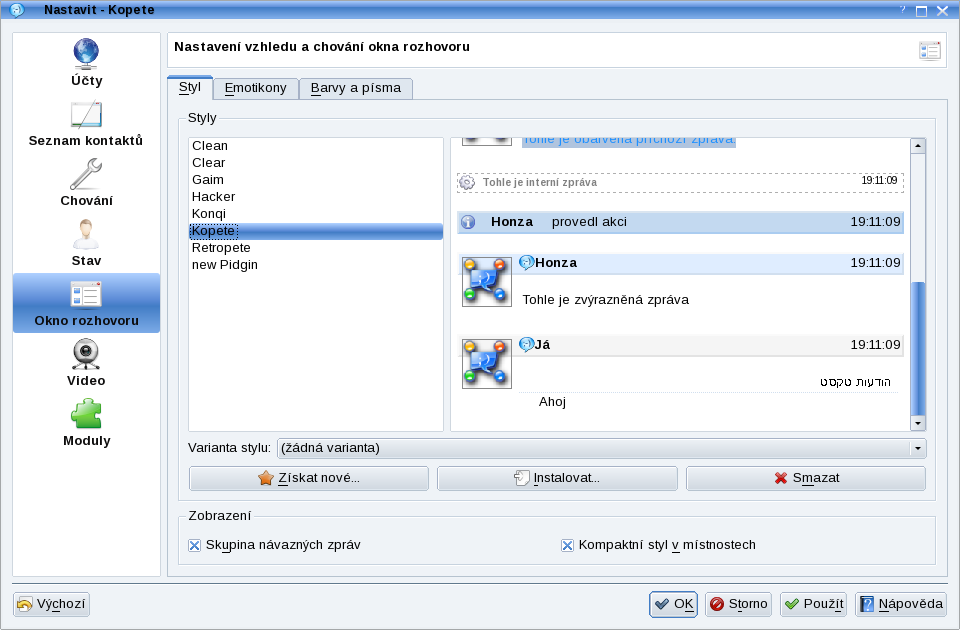Apply changes with Použít button
The width and height of the screenshot is (960, 630).
814,604
